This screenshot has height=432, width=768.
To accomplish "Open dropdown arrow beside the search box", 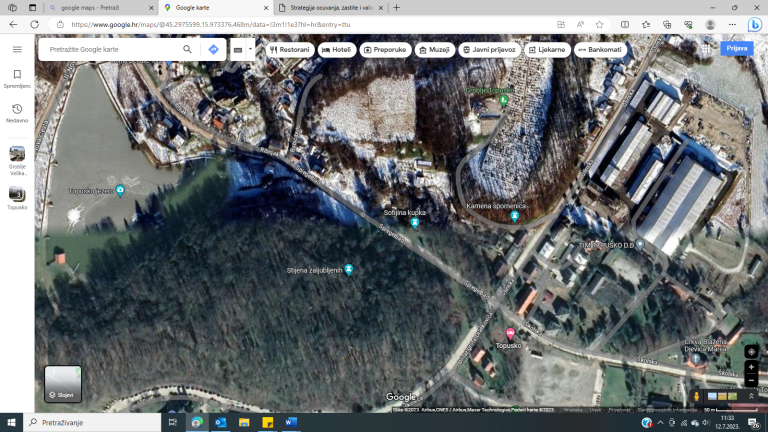I will tap(250, 49).
